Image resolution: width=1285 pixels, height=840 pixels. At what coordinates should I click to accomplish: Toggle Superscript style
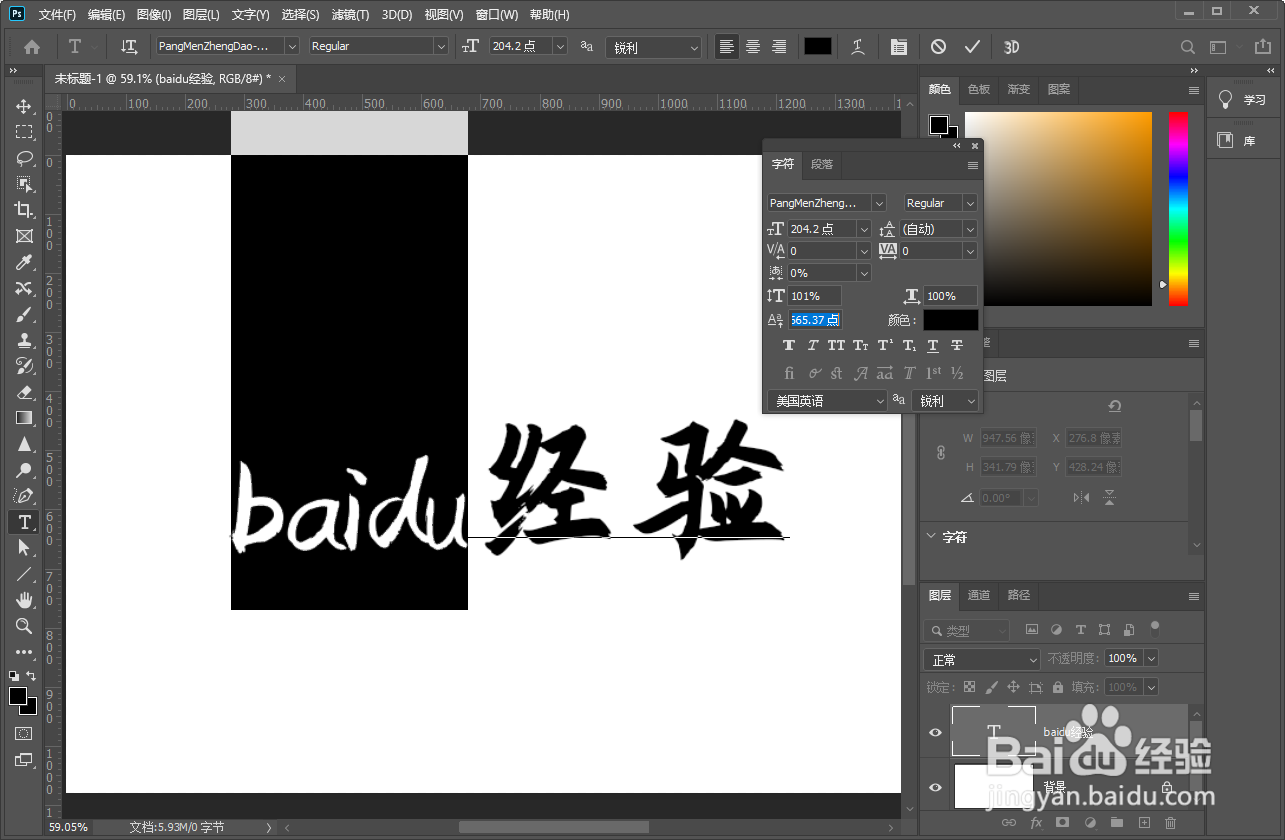[885, 345]
